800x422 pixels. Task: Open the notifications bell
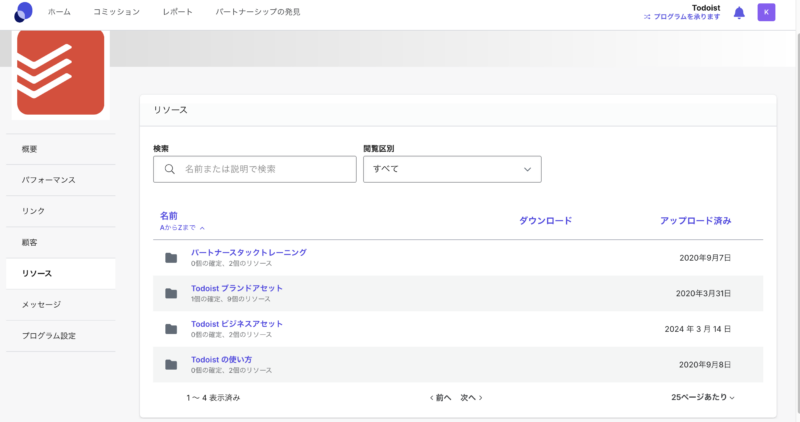(x=739, y=12)
